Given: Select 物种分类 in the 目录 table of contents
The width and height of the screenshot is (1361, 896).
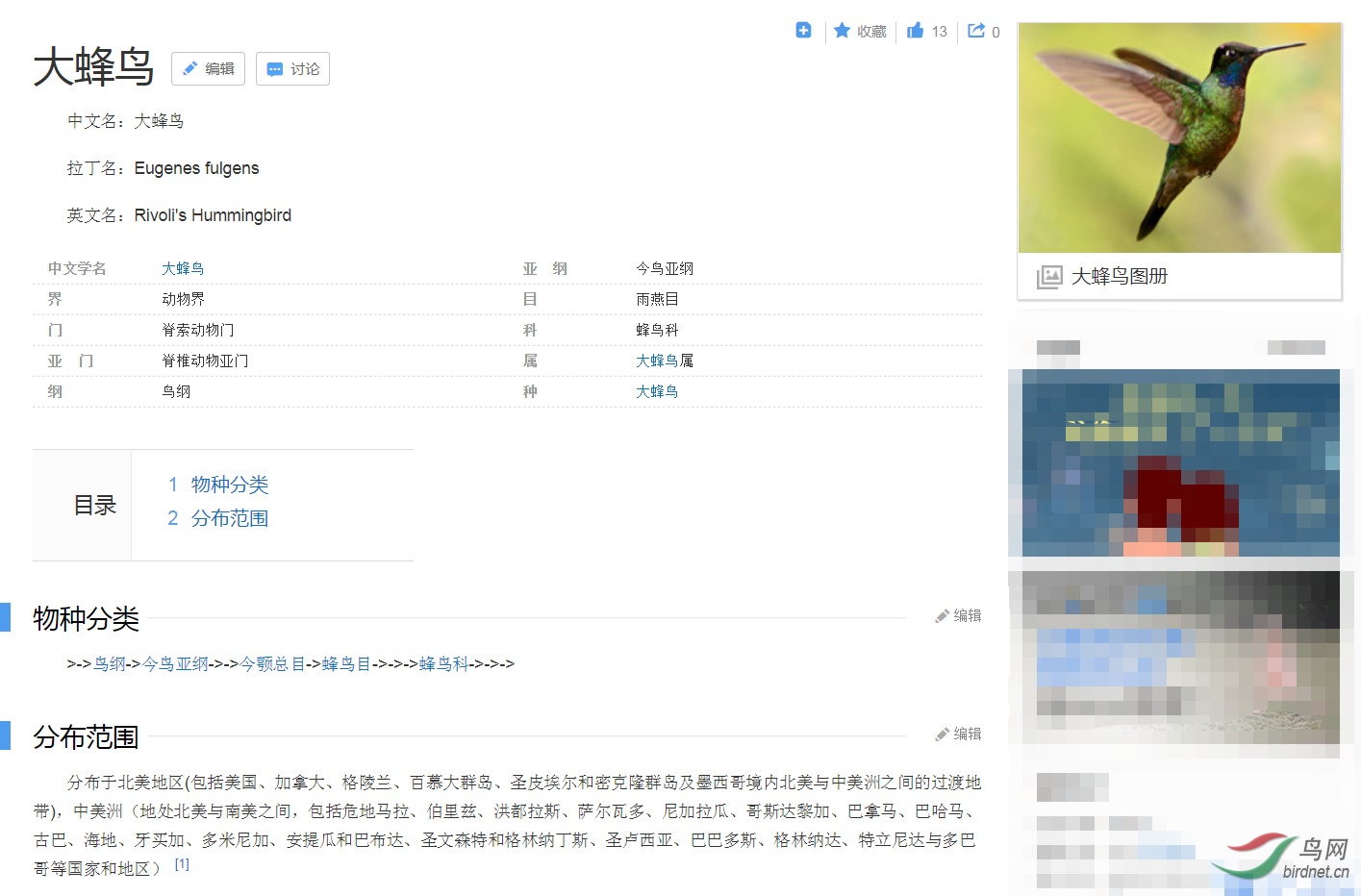Looking at the screenshot, I should [231, 485].
